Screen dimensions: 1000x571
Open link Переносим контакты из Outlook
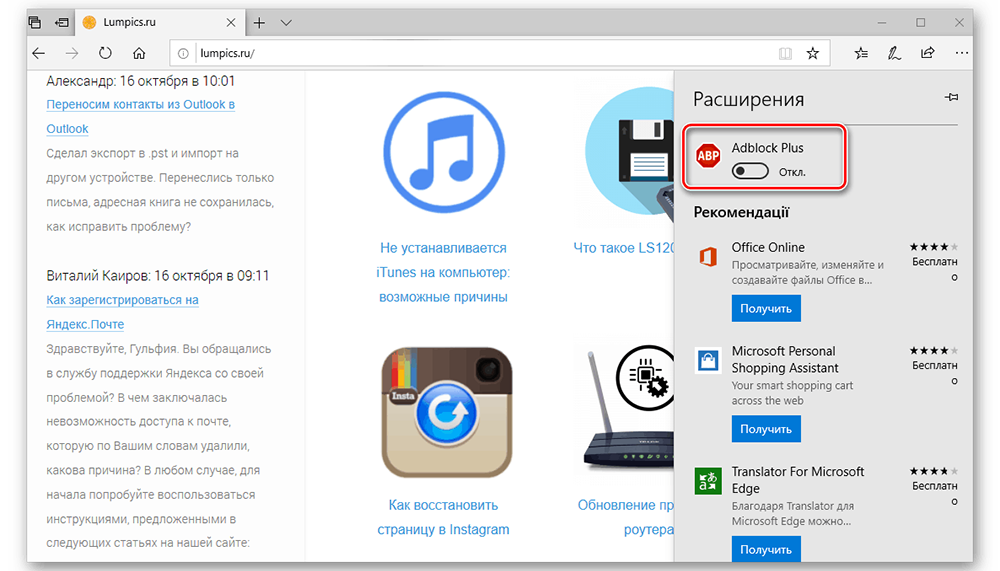tap(140, 117)
